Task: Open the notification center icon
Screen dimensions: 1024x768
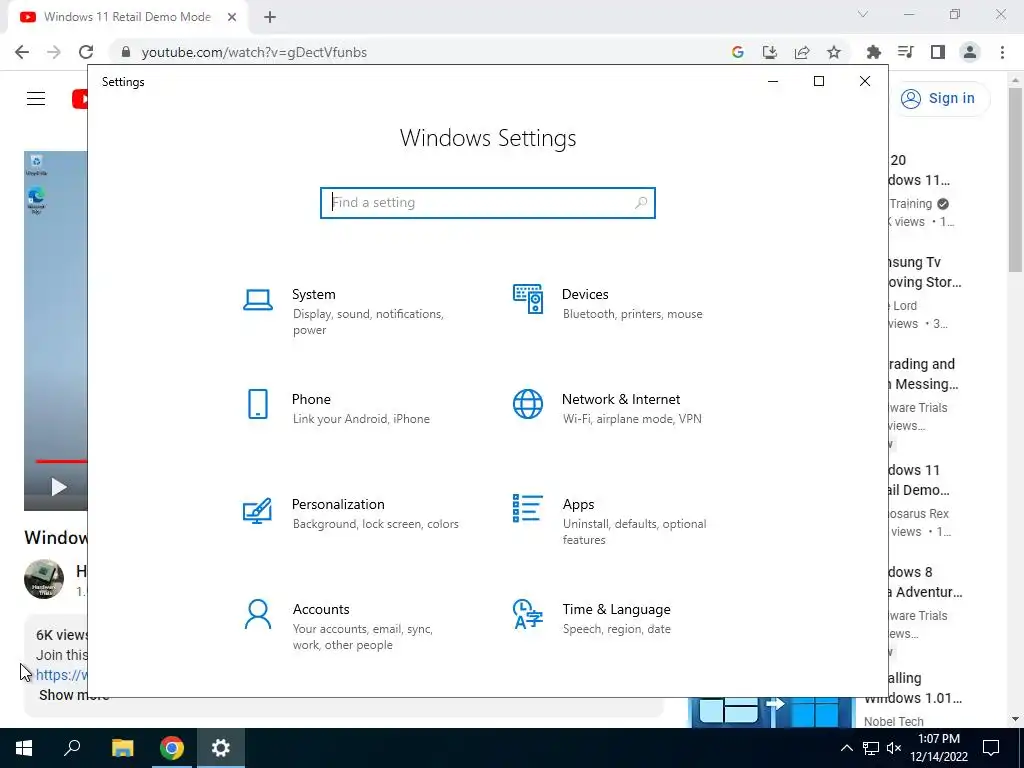Action: 991,748
